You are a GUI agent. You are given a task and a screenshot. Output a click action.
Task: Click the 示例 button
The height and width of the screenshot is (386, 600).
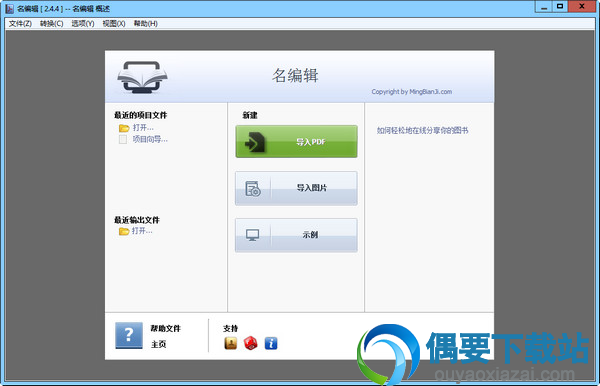point(296,235)
